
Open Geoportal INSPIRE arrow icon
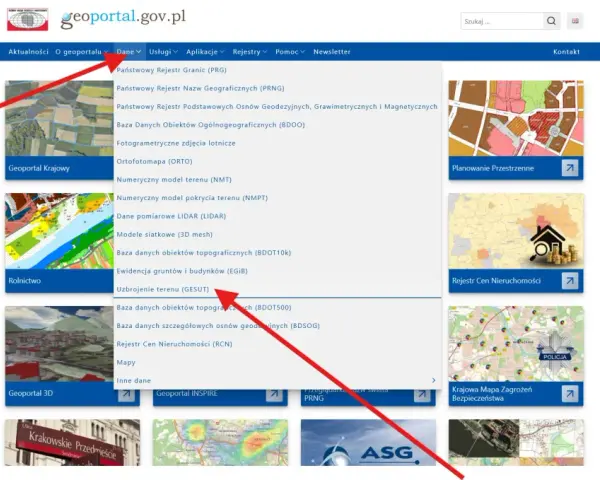[x=274, y=395]
